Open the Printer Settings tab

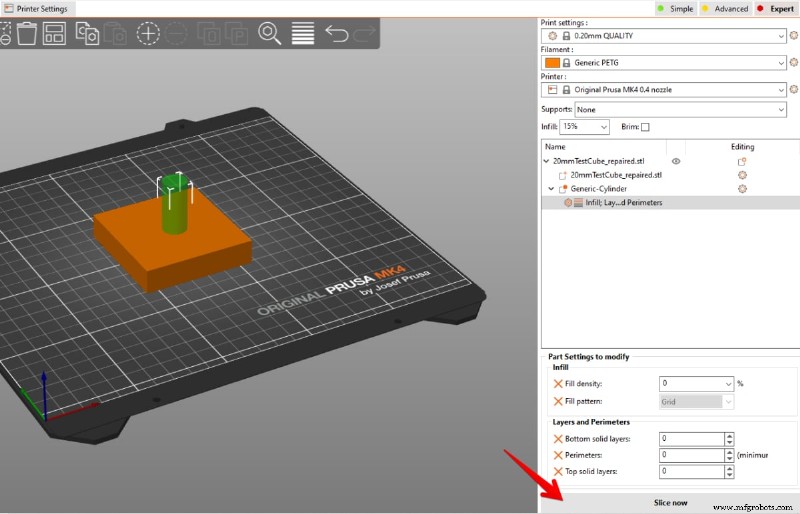tap(38, 9)
